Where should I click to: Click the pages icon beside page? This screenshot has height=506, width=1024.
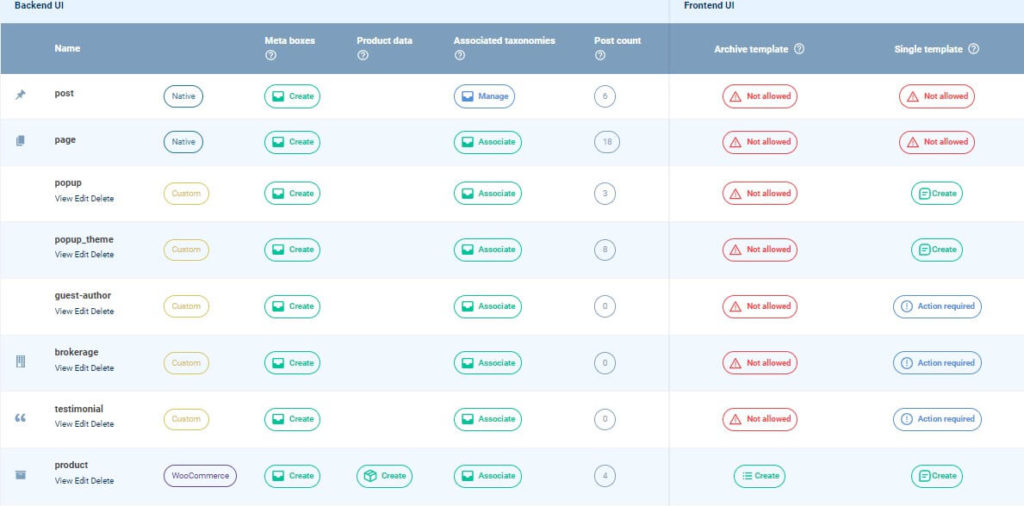pos(20,141)
